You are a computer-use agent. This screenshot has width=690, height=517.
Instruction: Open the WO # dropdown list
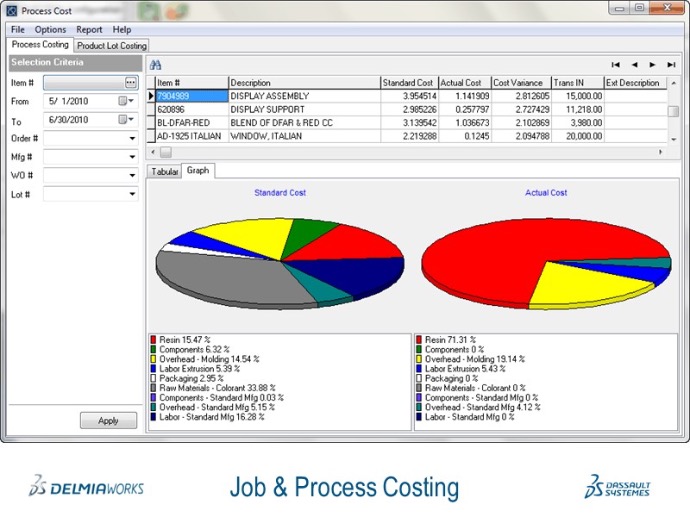(x=131, y=176)
